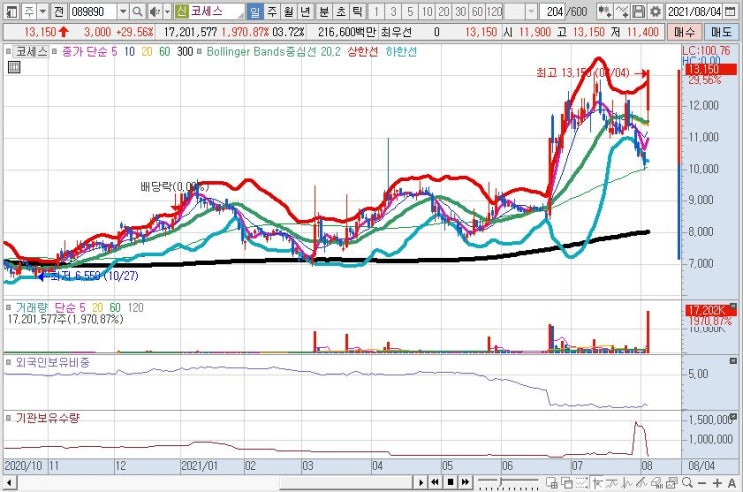This screenshot has width=743, height=492.
Task: Open the stock code 089890 dropdown arrow
Action: [123, 11]
